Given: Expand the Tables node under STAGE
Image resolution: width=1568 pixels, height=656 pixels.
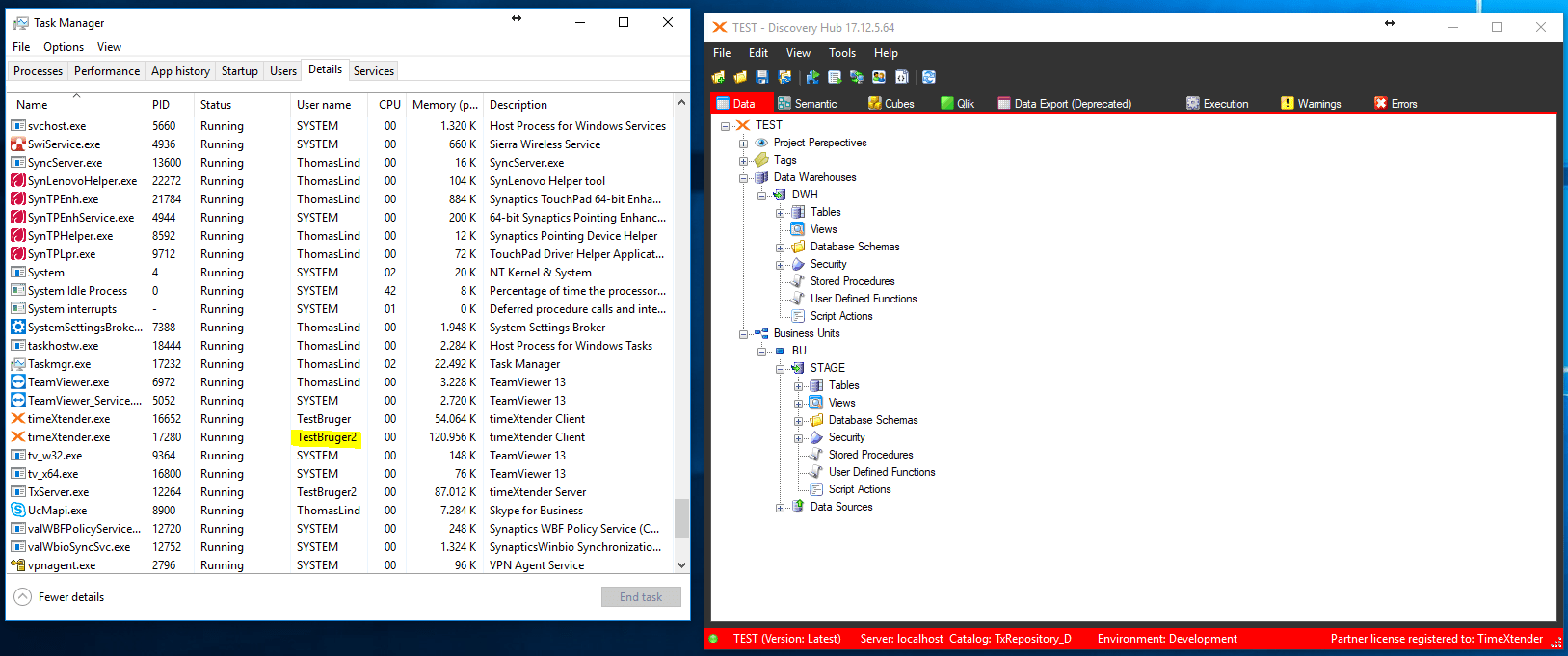Looking at the screenshot, I should pyautogui.click(x=799, y=386).
